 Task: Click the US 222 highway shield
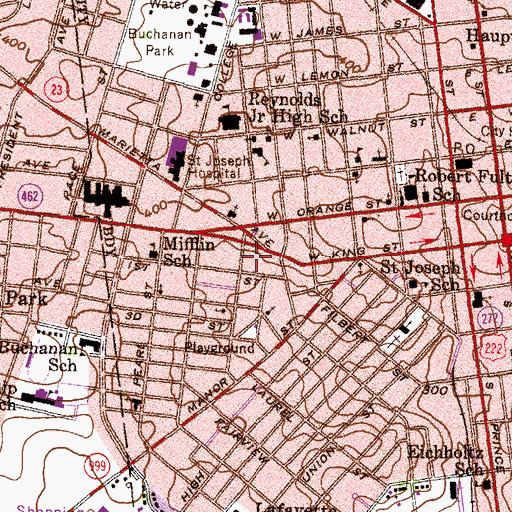point(493,348)
